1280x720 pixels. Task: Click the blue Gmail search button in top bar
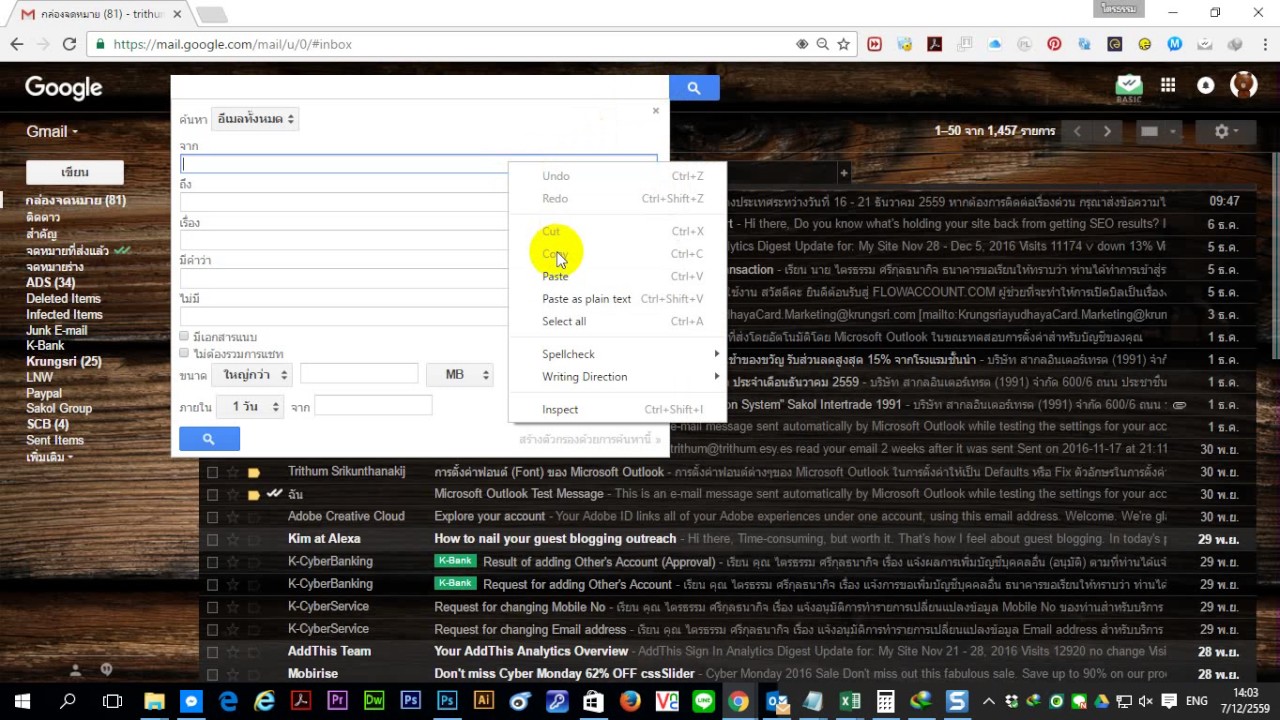693,88
